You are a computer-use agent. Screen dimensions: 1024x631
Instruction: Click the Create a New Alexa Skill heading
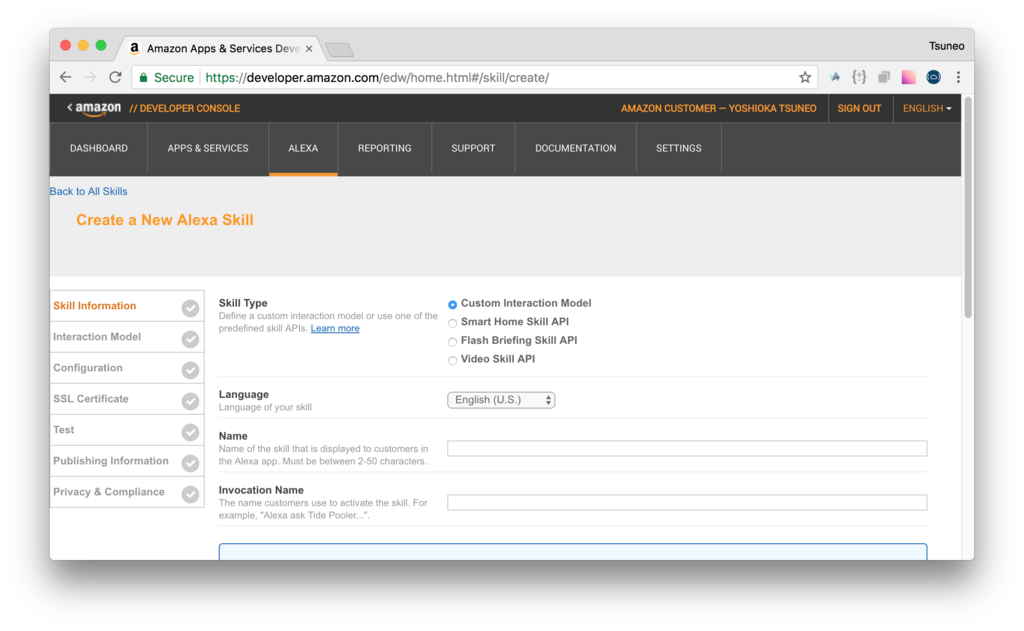(x=165, y=220)
